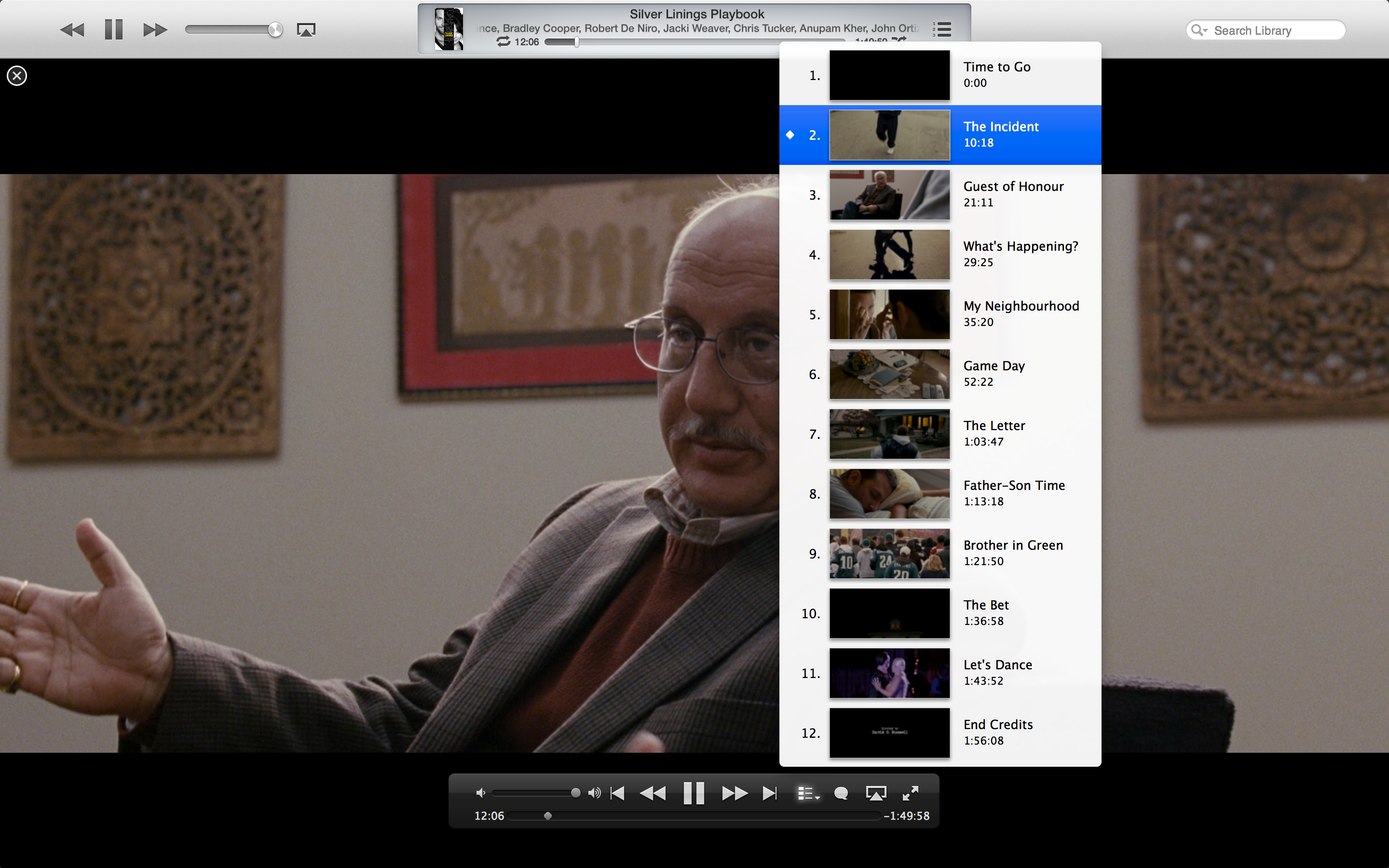Click the 10:18 timestamp under The Incident
This screenshot has width=1389, height=868.
pyautogui.click(x=978, y=142)
